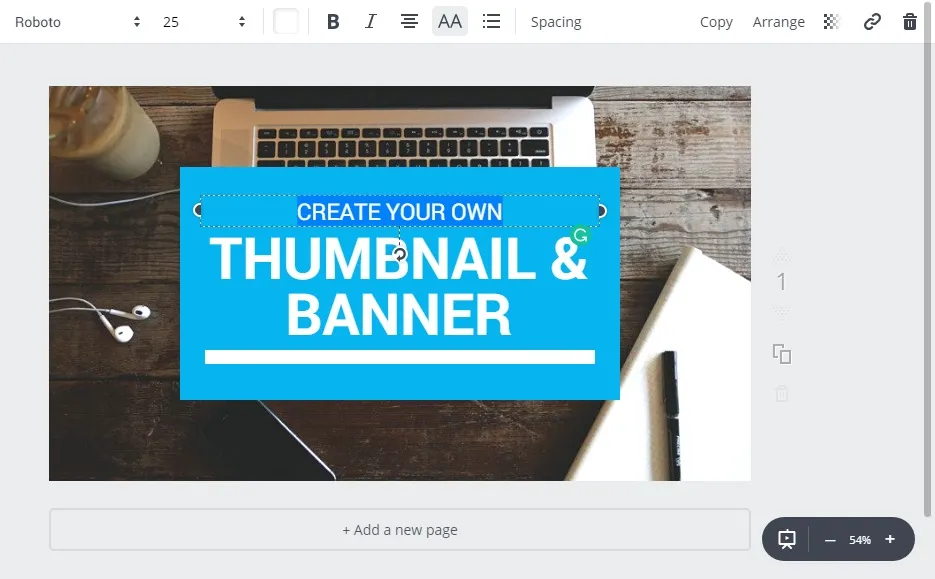This screenshot has height=579, width=935.
Task: Open the Arrange menu
Action: (778, 22)
